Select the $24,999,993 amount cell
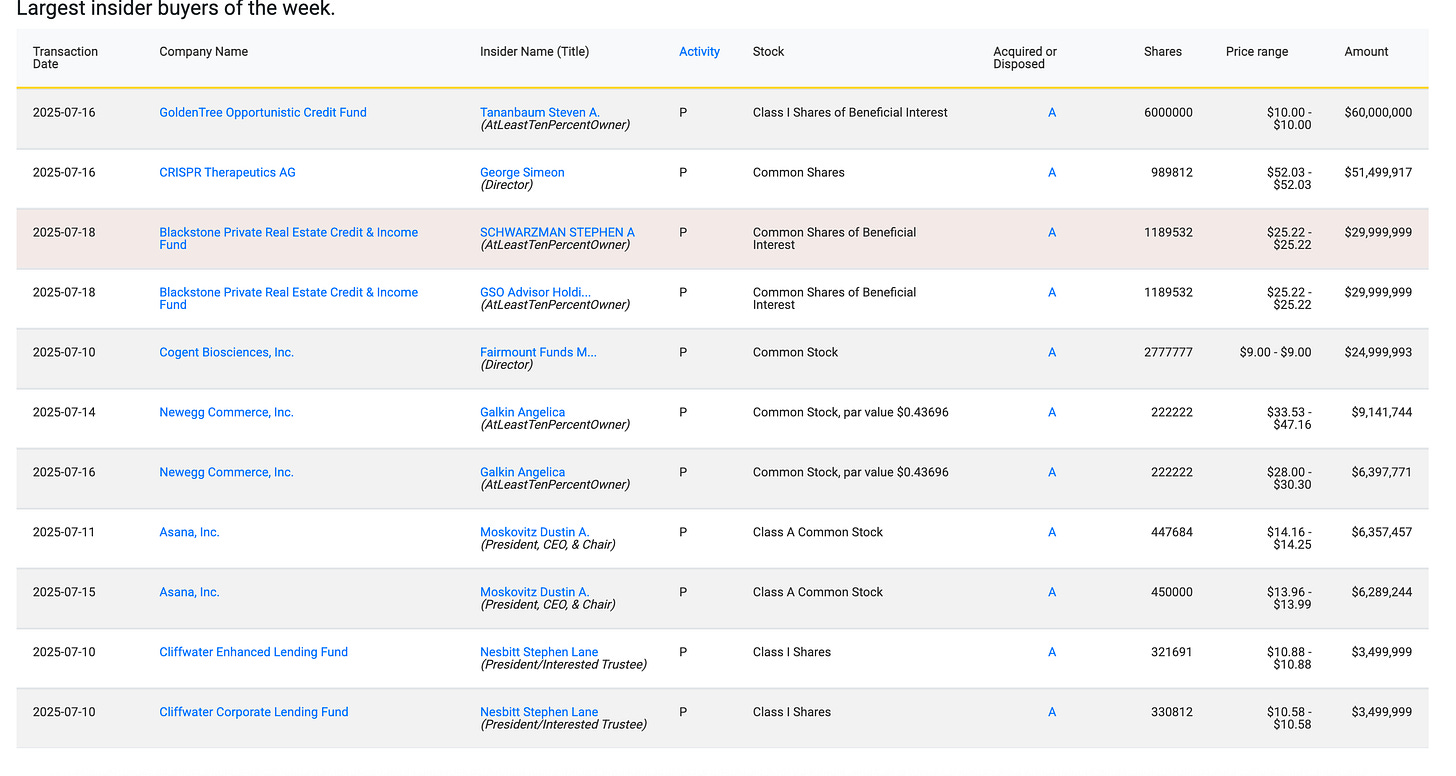1456x776 pixels. [x=1378, y=353]
